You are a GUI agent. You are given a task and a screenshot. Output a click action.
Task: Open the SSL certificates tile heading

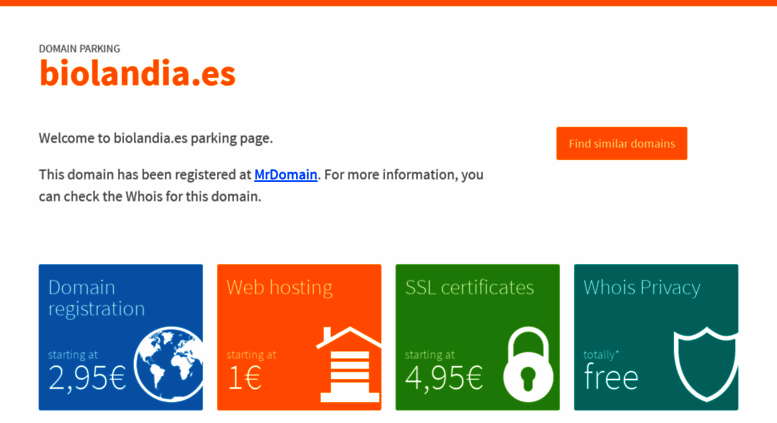click(x=469, y=287)
